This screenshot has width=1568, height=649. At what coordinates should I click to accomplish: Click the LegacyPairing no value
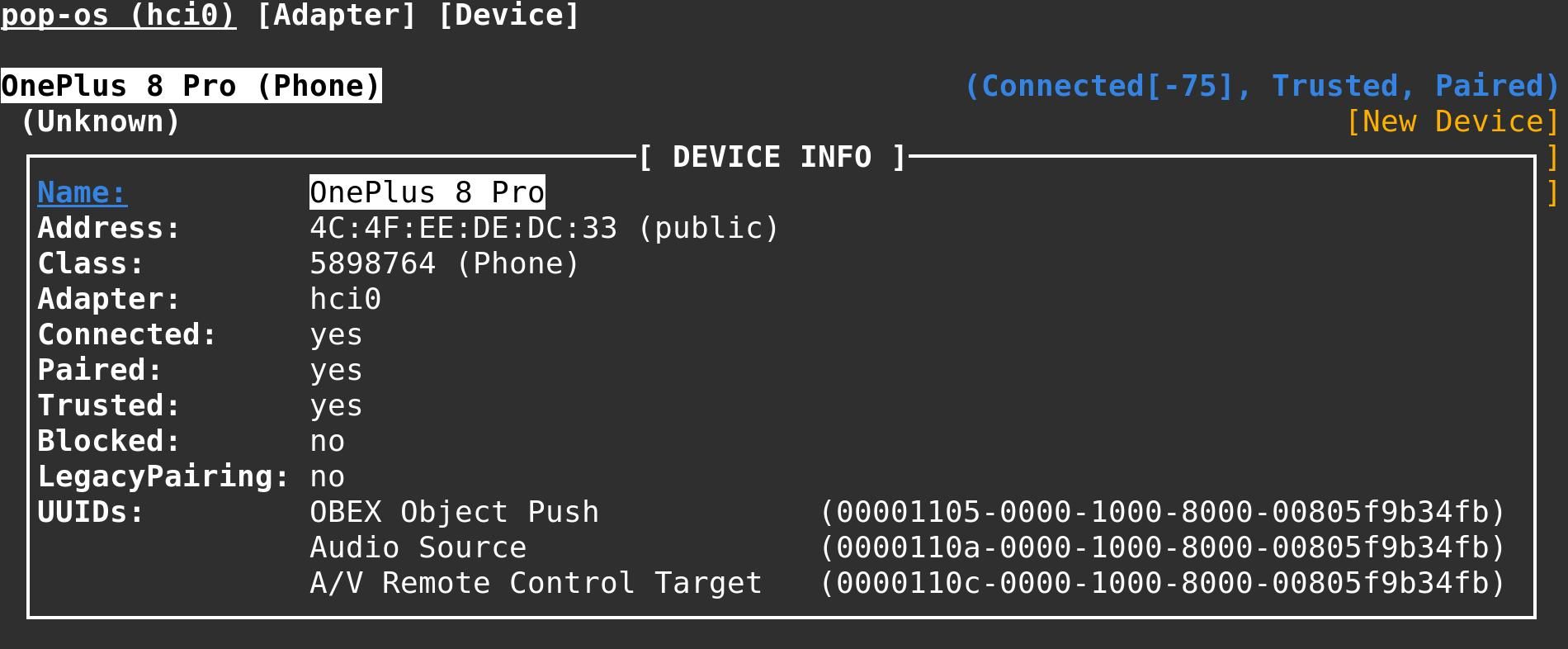point(327,477)
